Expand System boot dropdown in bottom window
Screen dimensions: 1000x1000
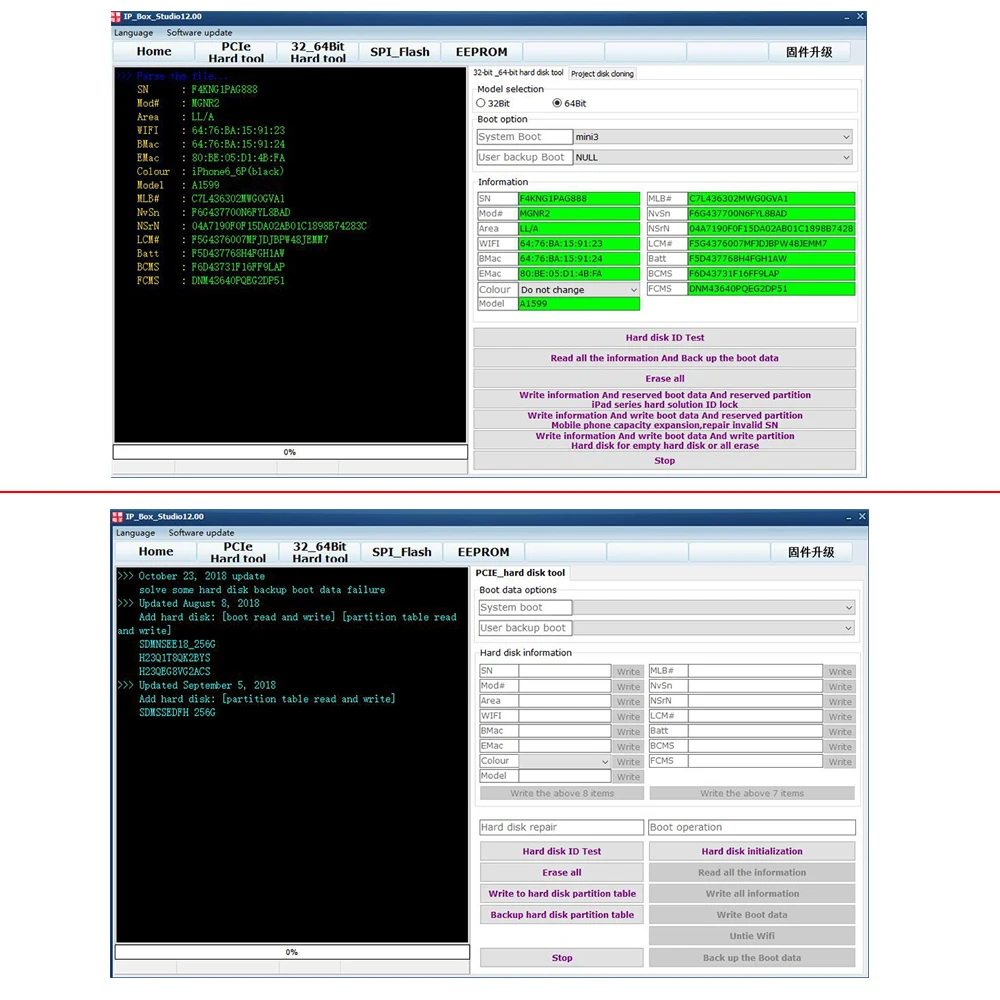pyautogui.click(x=714, y=607)
